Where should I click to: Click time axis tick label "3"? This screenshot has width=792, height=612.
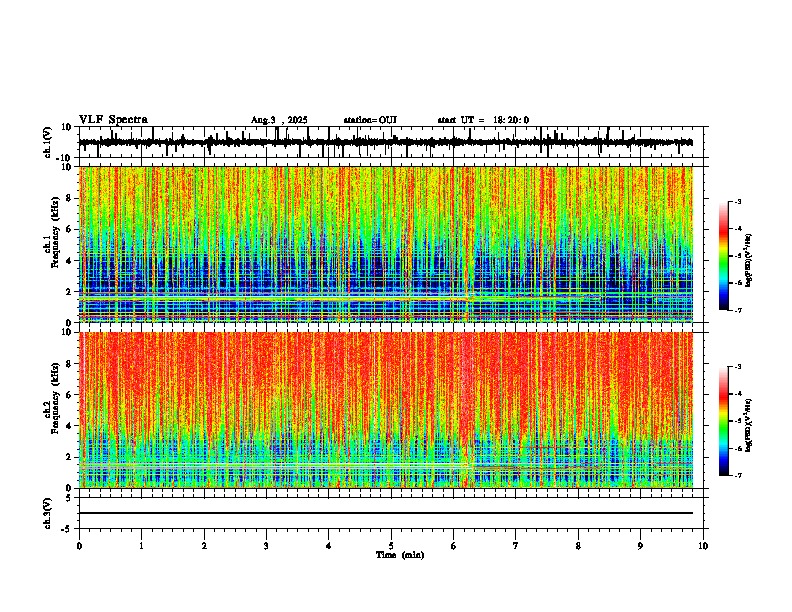(266, 546)
